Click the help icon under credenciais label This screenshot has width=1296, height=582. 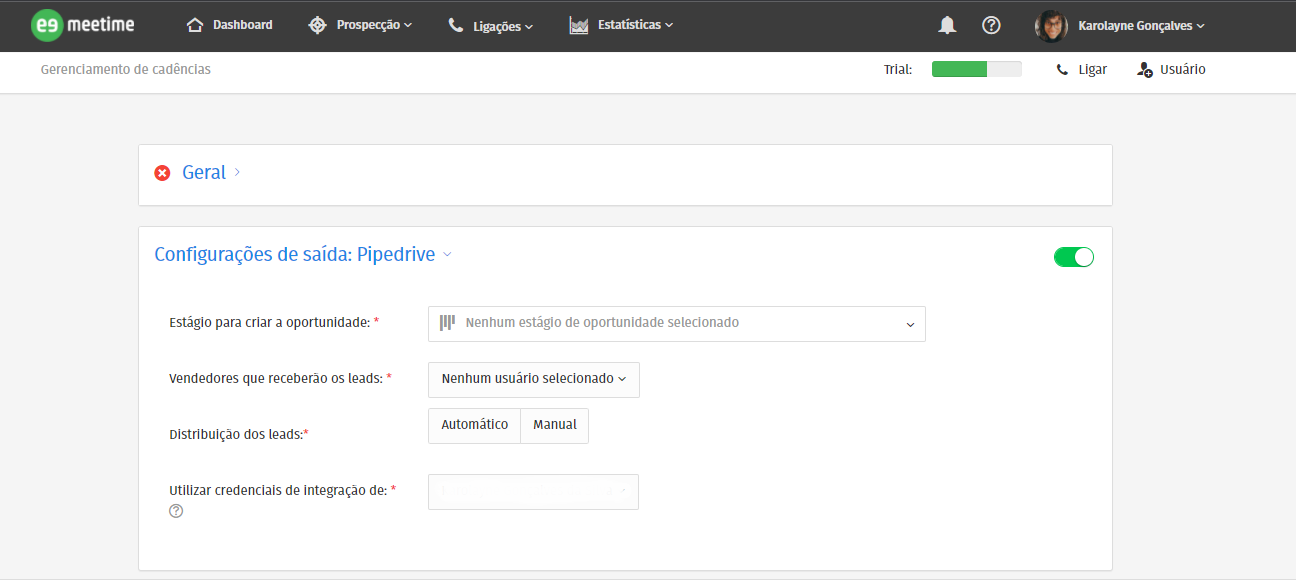[x=176, y=511]
